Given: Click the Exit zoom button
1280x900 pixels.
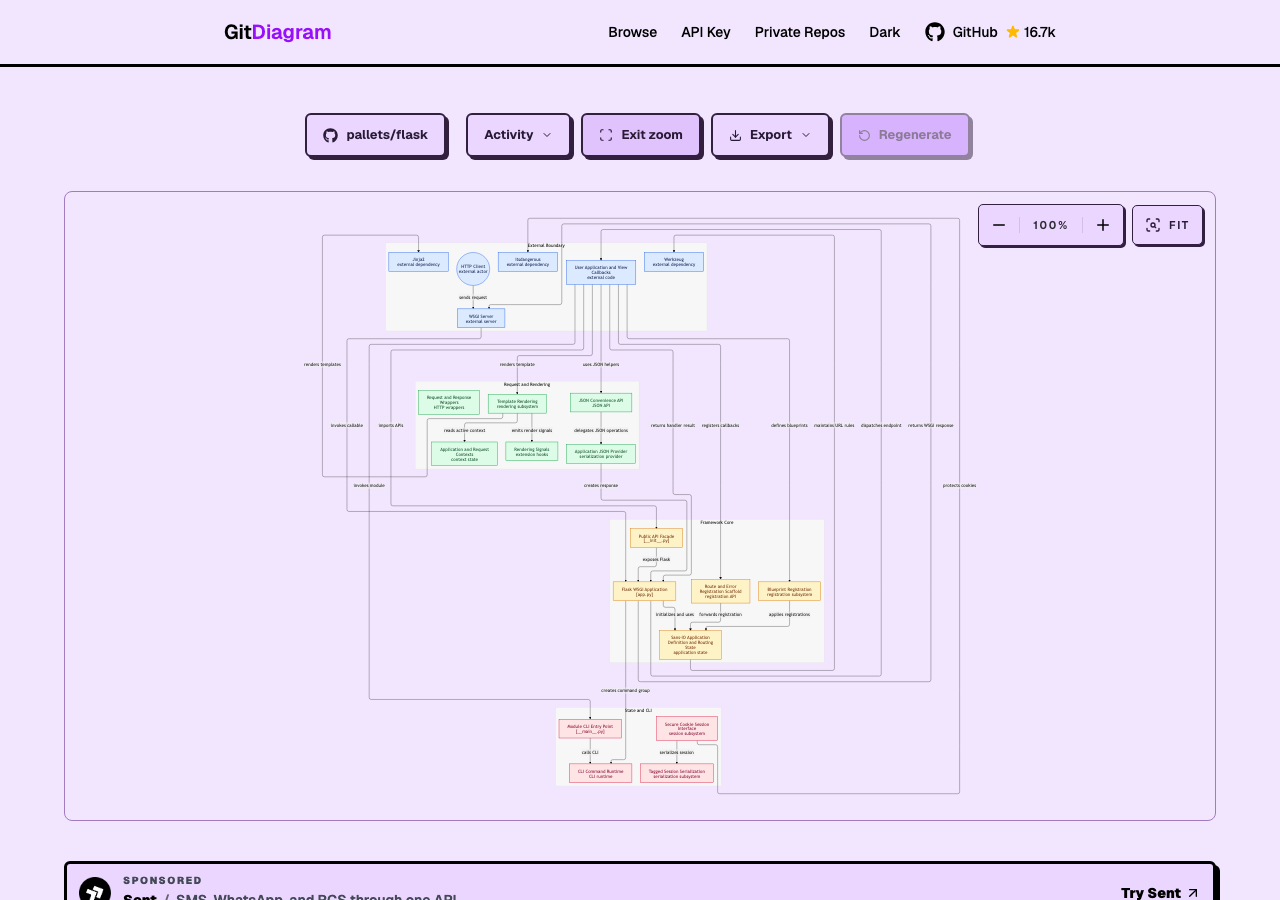Looking at the screenshot, I should (641, 135).
